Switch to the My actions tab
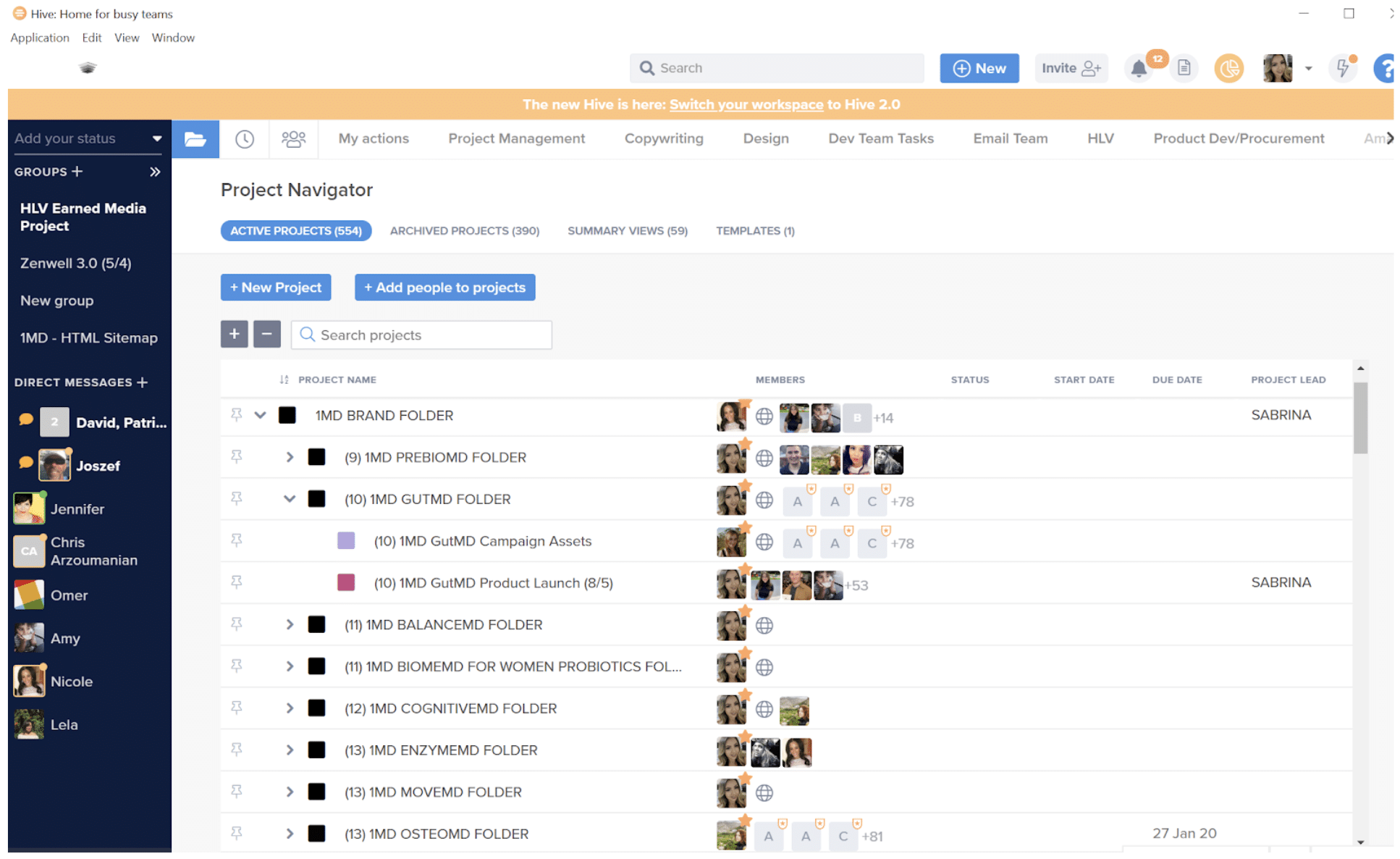Screen dimensions: 1400x859 (x=374, y=138)
